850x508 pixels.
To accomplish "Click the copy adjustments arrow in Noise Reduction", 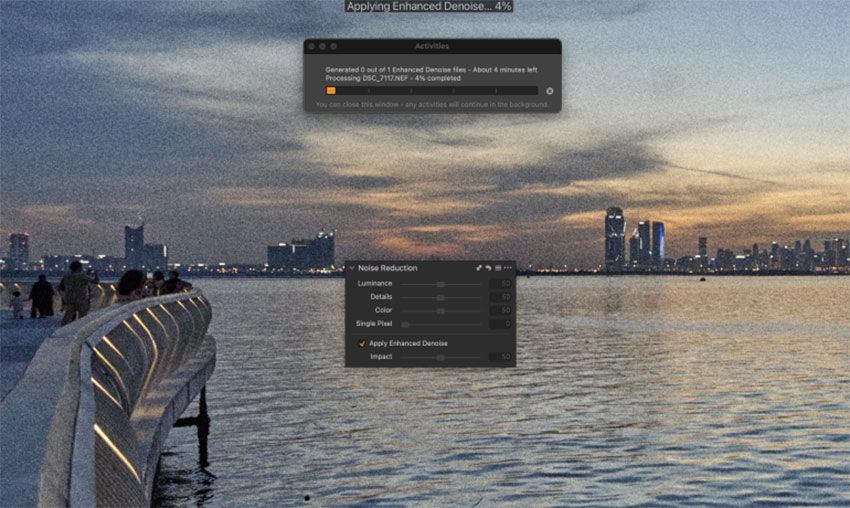I will point(479,268).
